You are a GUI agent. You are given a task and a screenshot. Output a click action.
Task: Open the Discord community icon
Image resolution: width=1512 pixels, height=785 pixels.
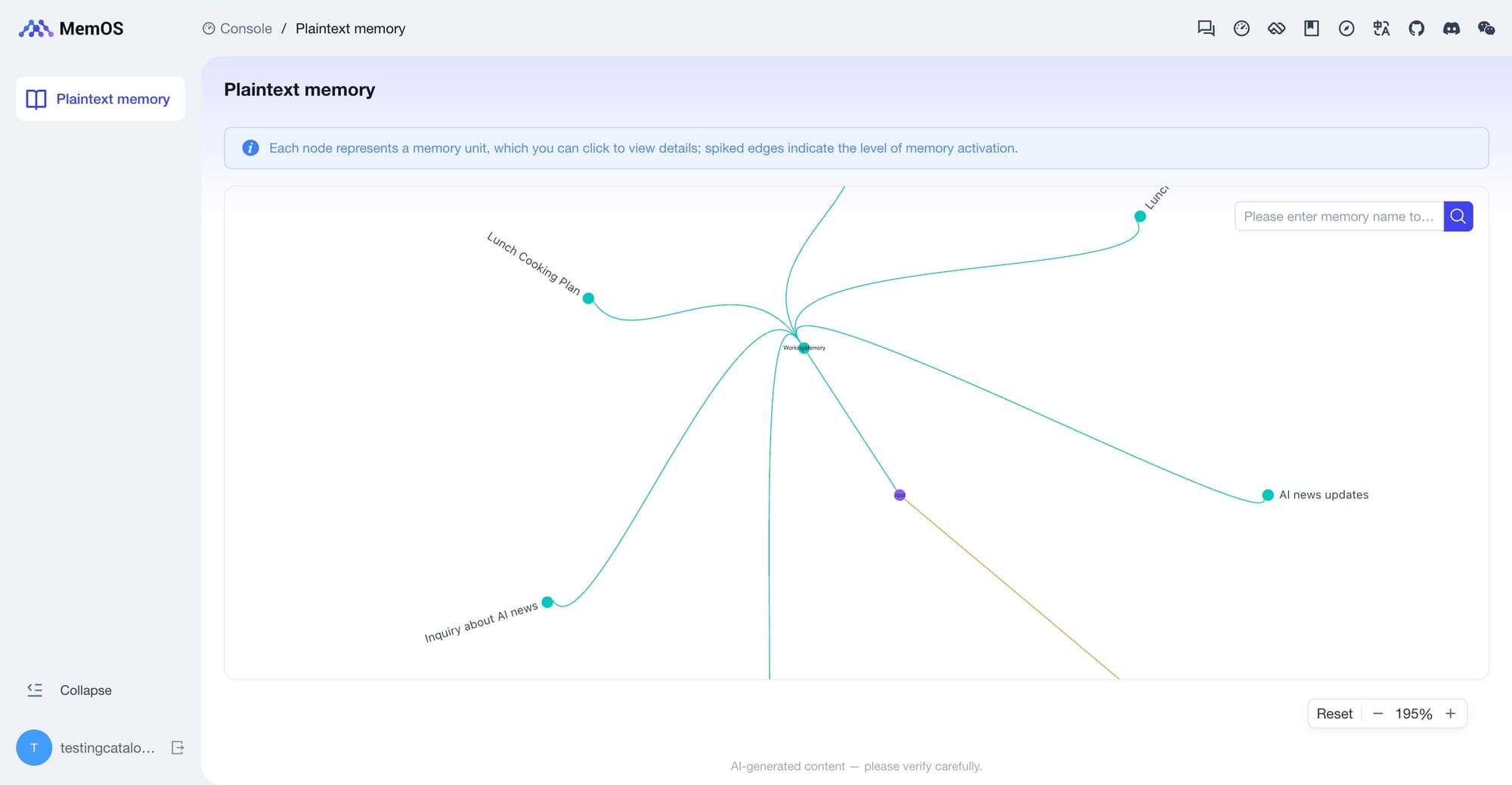tap(1452, 29)
